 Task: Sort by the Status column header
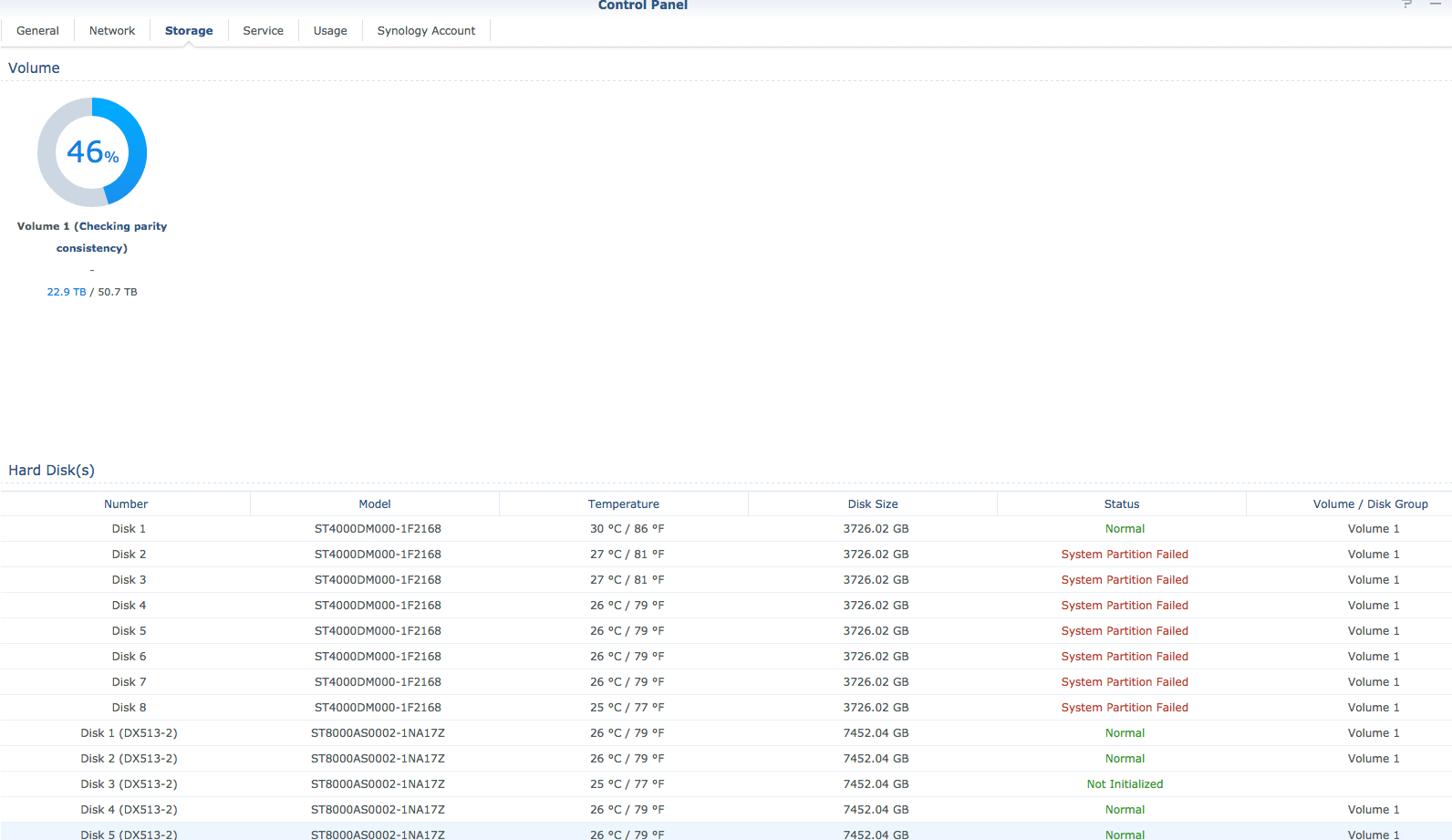click(1122, 504)
